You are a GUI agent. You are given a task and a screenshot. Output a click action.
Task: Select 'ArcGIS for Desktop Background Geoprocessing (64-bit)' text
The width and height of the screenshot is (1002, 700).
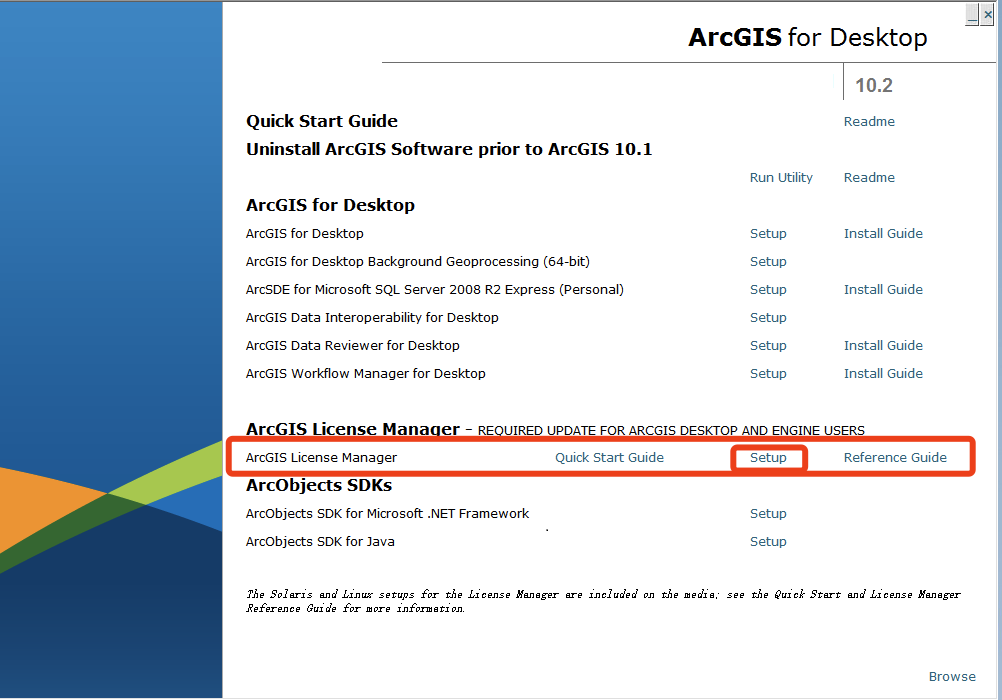point(417,262)
